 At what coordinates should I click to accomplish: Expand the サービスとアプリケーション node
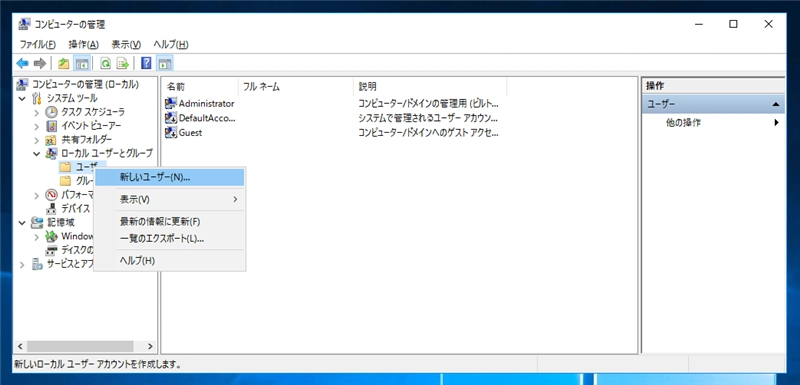[x=22, y=264]
